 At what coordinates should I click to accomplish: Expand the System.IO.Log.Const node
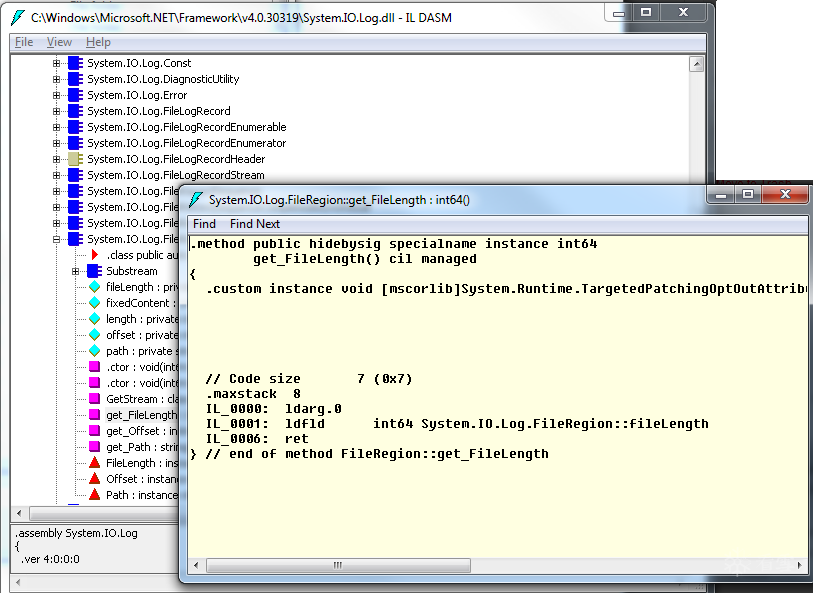tap(57, 63)
